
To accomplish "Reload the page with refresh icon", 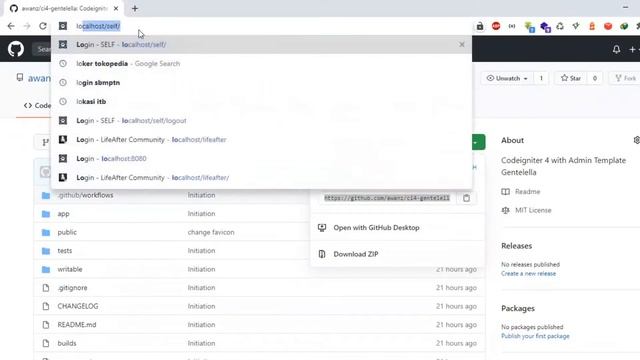I will coord(42,26).
